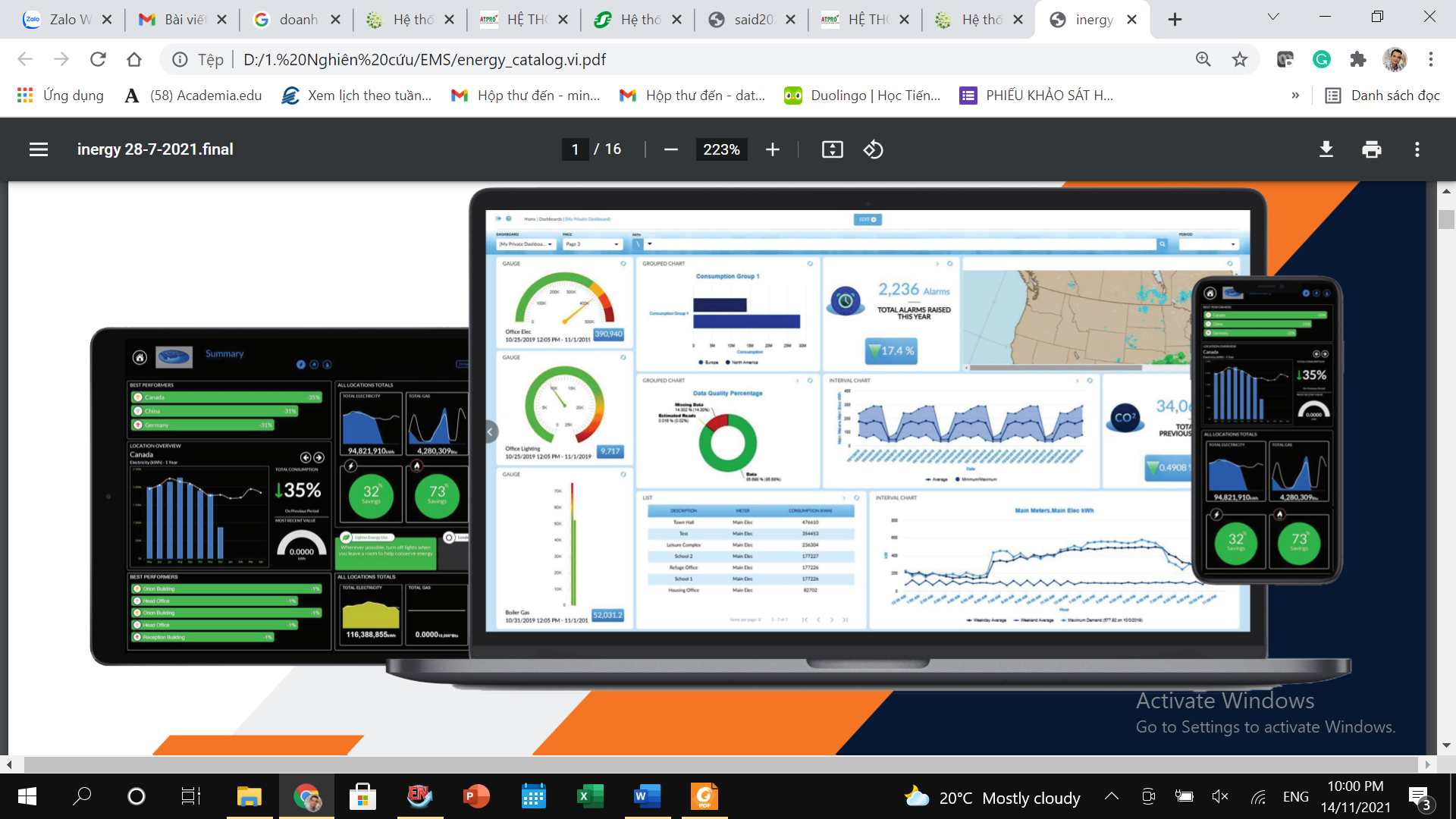Click the fit-to-page icon in PDF toolbar
This screenshot has width=1456, height=819.
coord(832,149)
